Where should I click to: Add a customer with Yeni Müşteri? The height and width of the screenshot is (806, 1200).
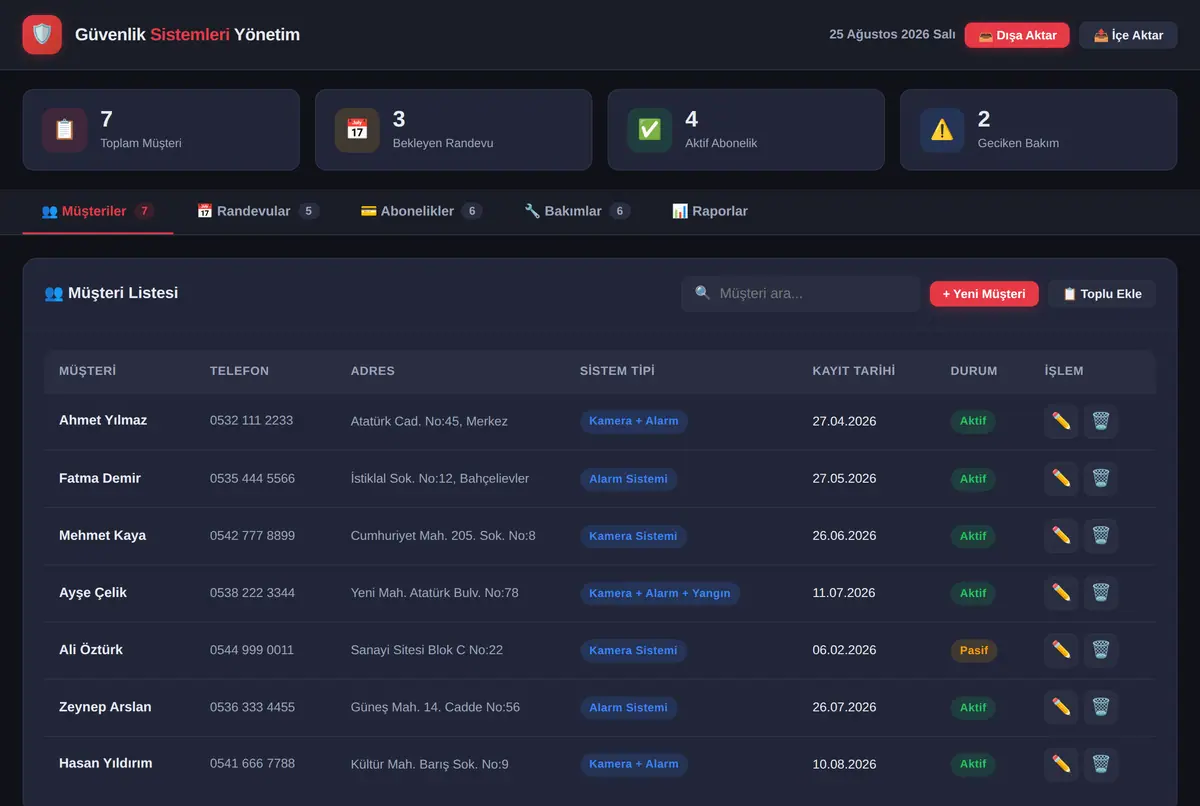984,294
